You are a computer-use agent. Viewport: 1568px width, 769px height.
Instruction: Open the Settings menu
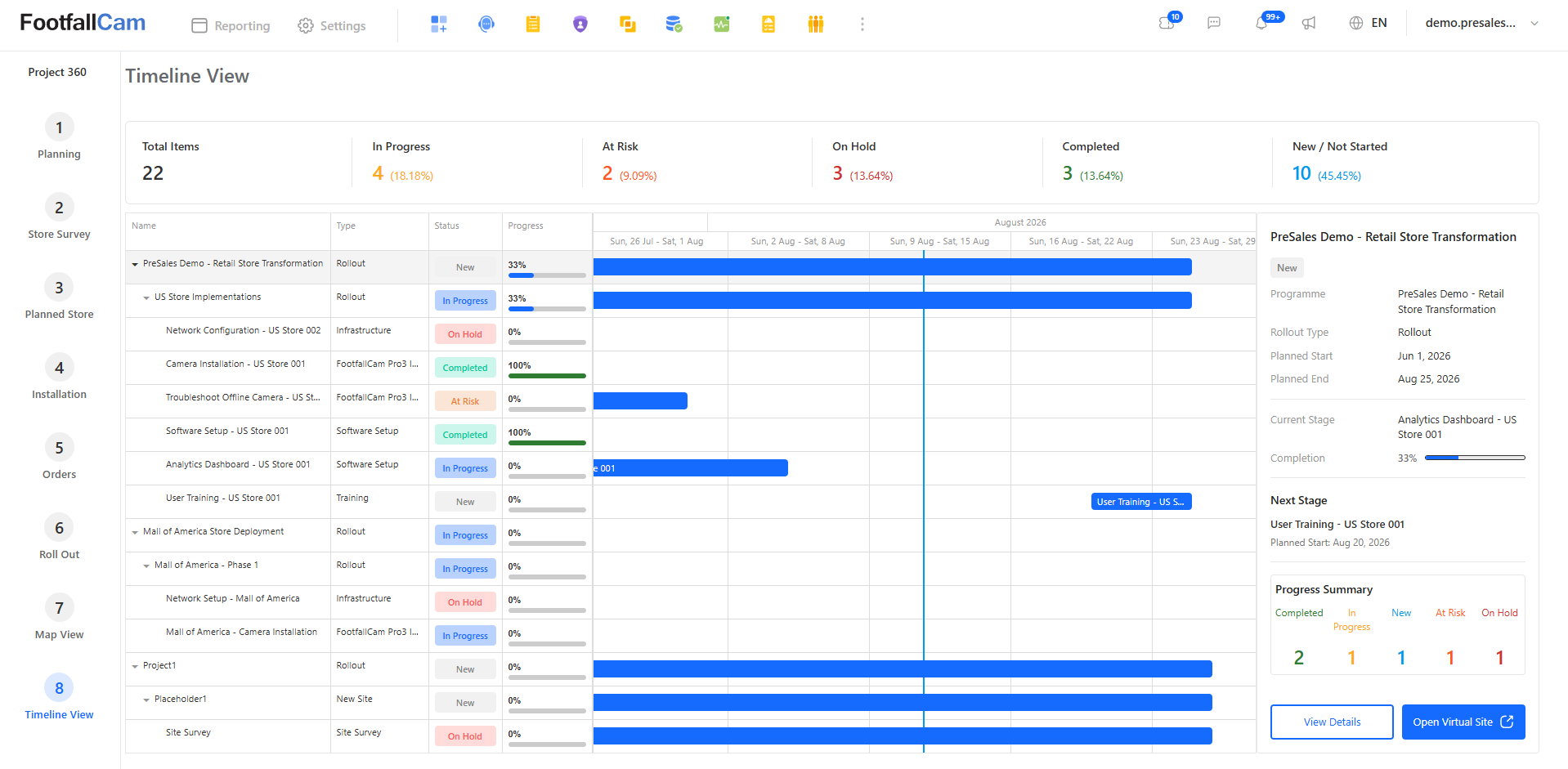point(332,25)
